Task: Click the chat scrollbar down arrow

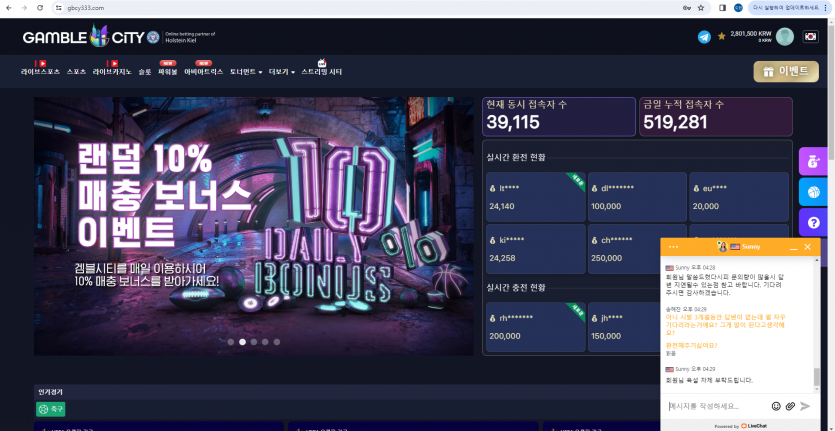Action: pyautogui.click(x=817, y=390)
